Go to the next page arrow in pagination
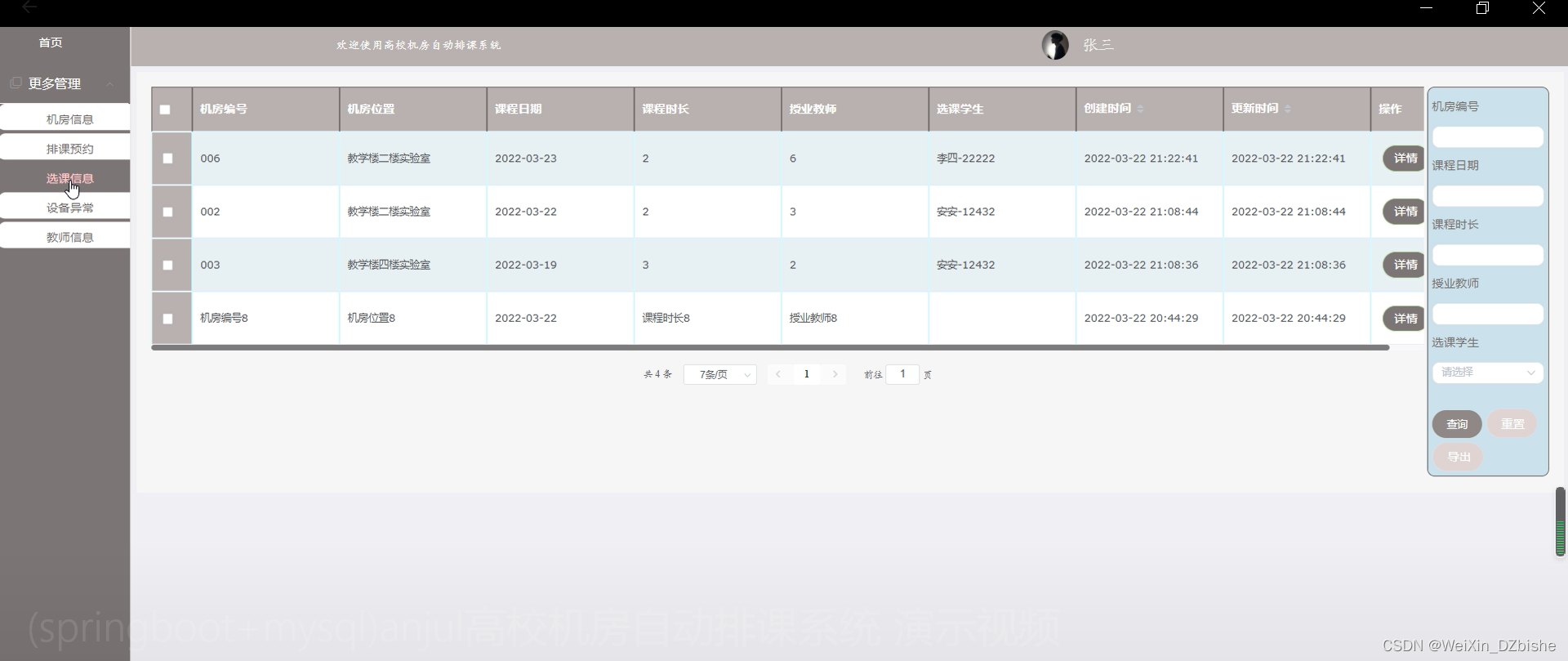This screenshot has width=1568, height=661. coord(835,374)
